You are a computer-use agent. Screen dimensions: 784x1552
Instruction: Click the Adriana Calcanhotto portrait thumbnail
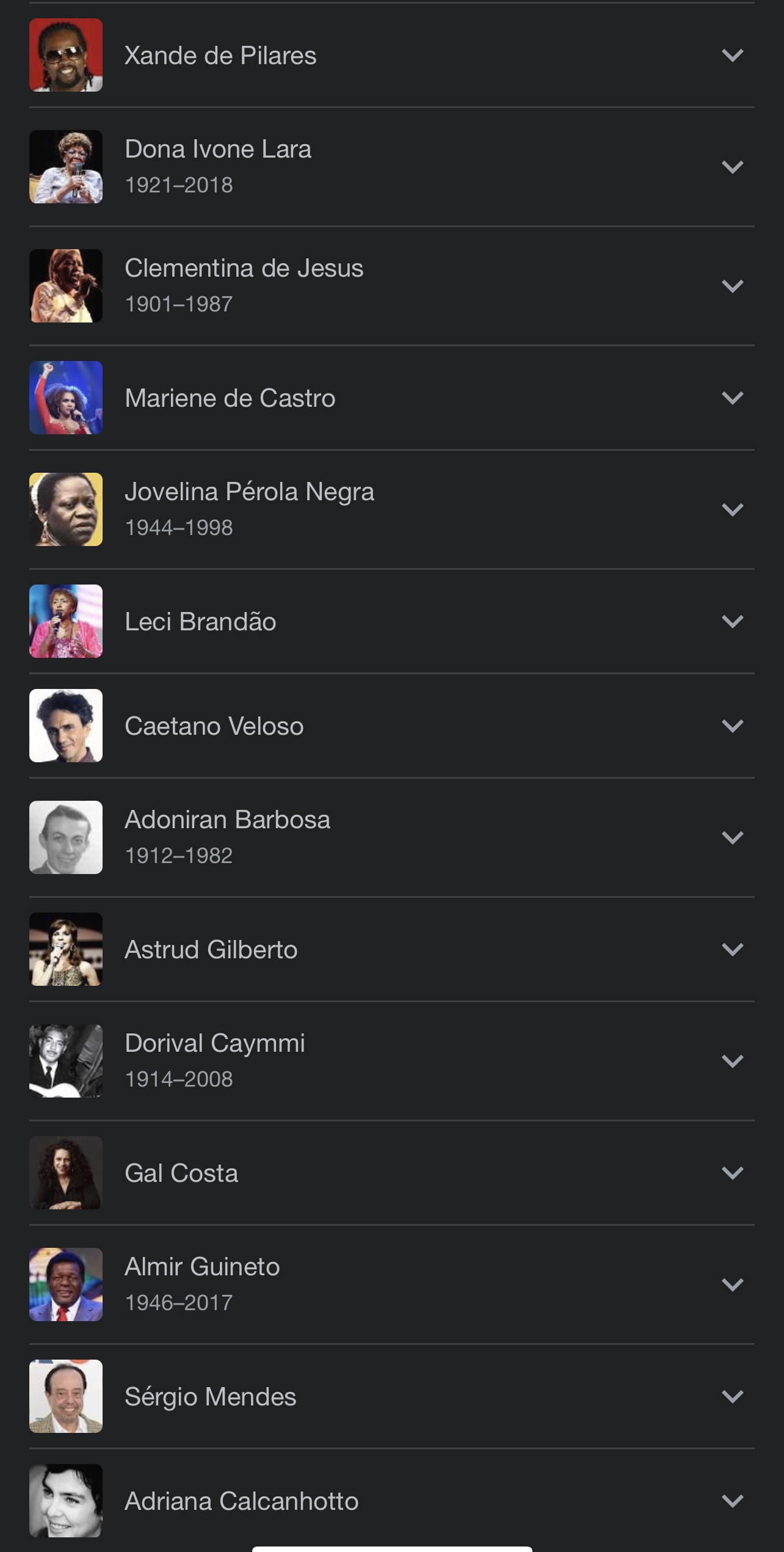(66, 1501)
